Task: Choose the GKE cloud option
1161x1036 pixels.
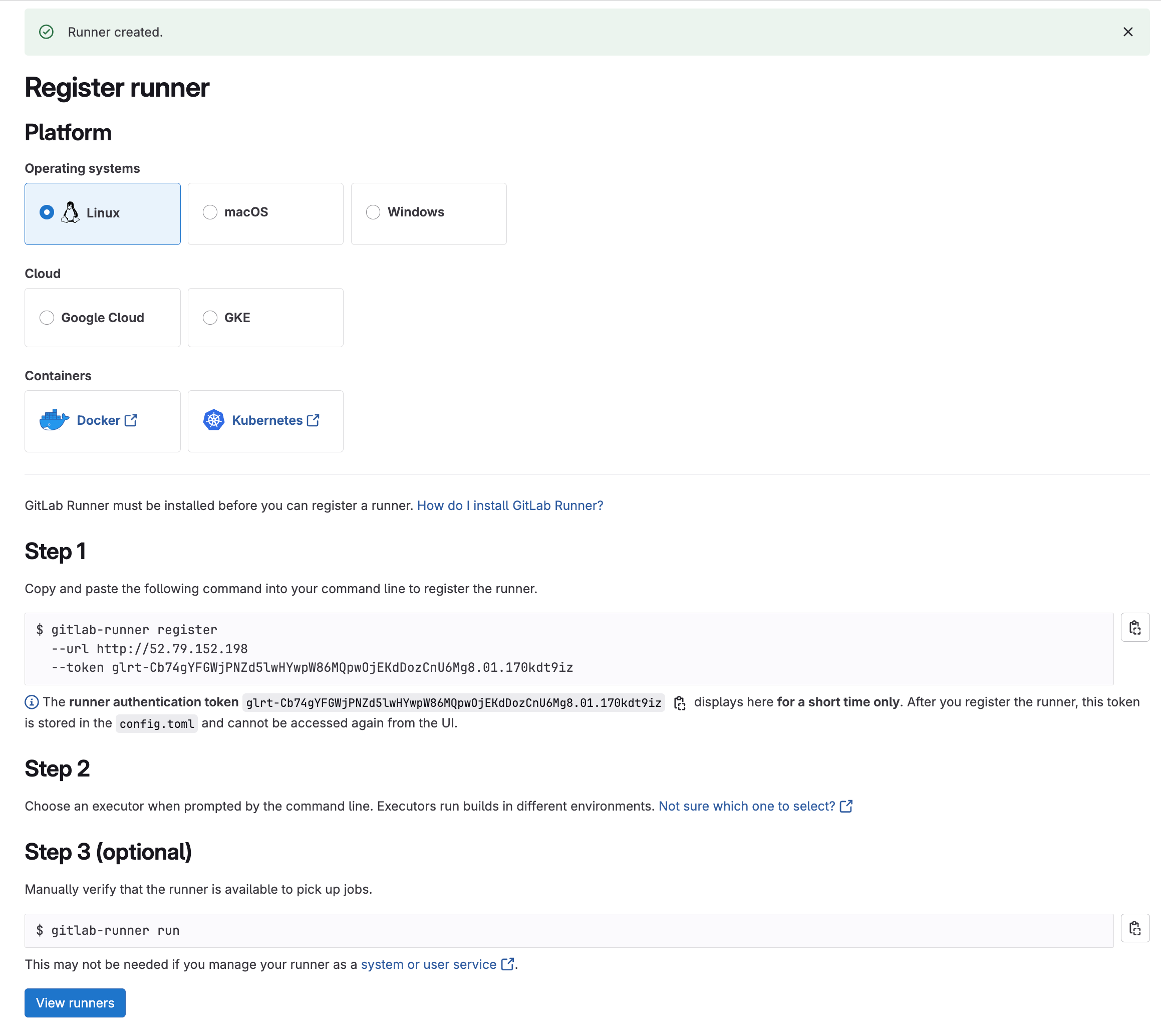Action: point(210,318)
